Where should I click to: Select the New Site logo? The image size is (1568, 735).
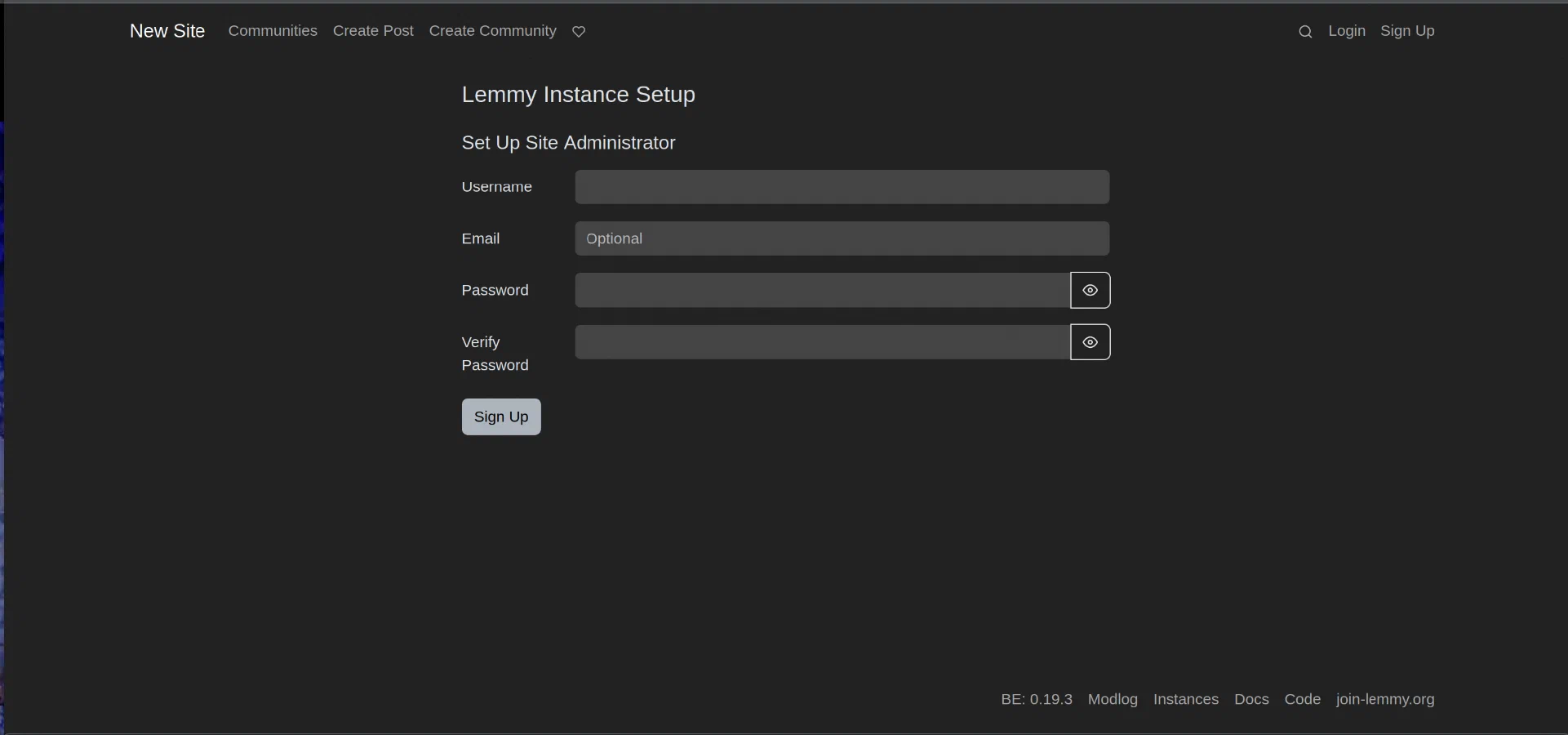point(167,31)
